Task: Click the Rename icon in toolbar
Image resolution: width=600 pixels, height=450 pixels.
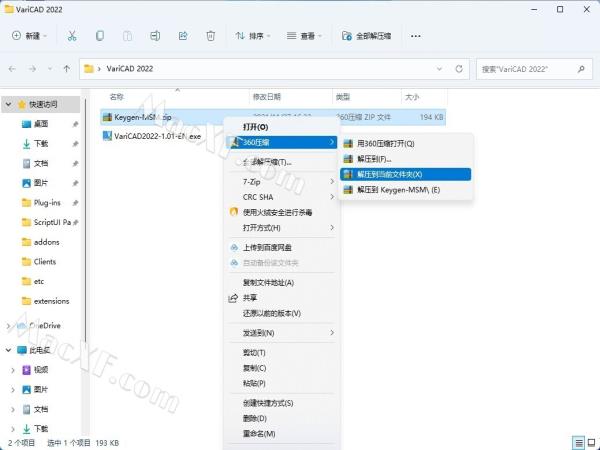Action: click(x=155, y=36)
